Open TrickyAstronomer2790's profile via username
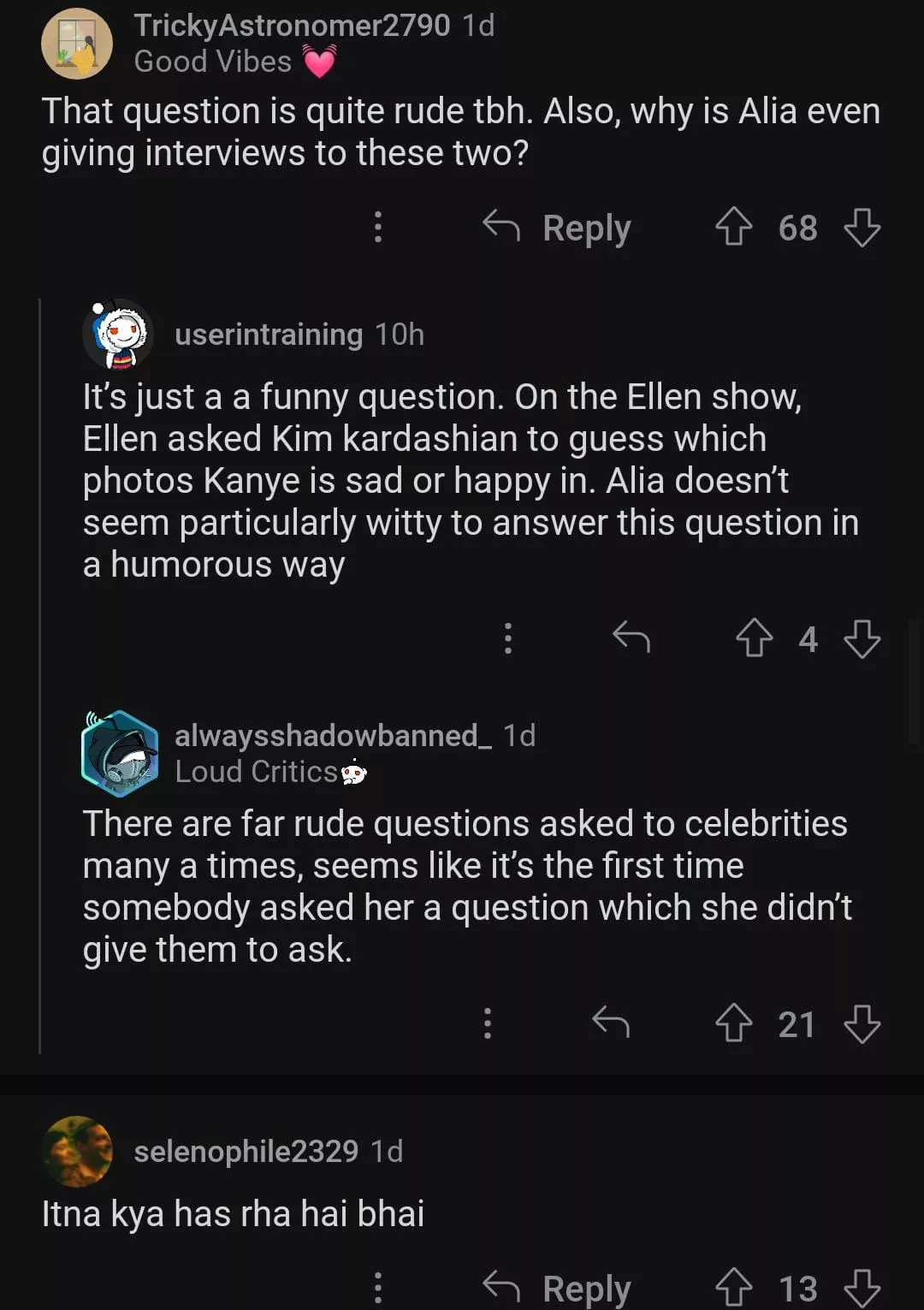Screen dimensions: 924x1310 click(x=292, y=26)
